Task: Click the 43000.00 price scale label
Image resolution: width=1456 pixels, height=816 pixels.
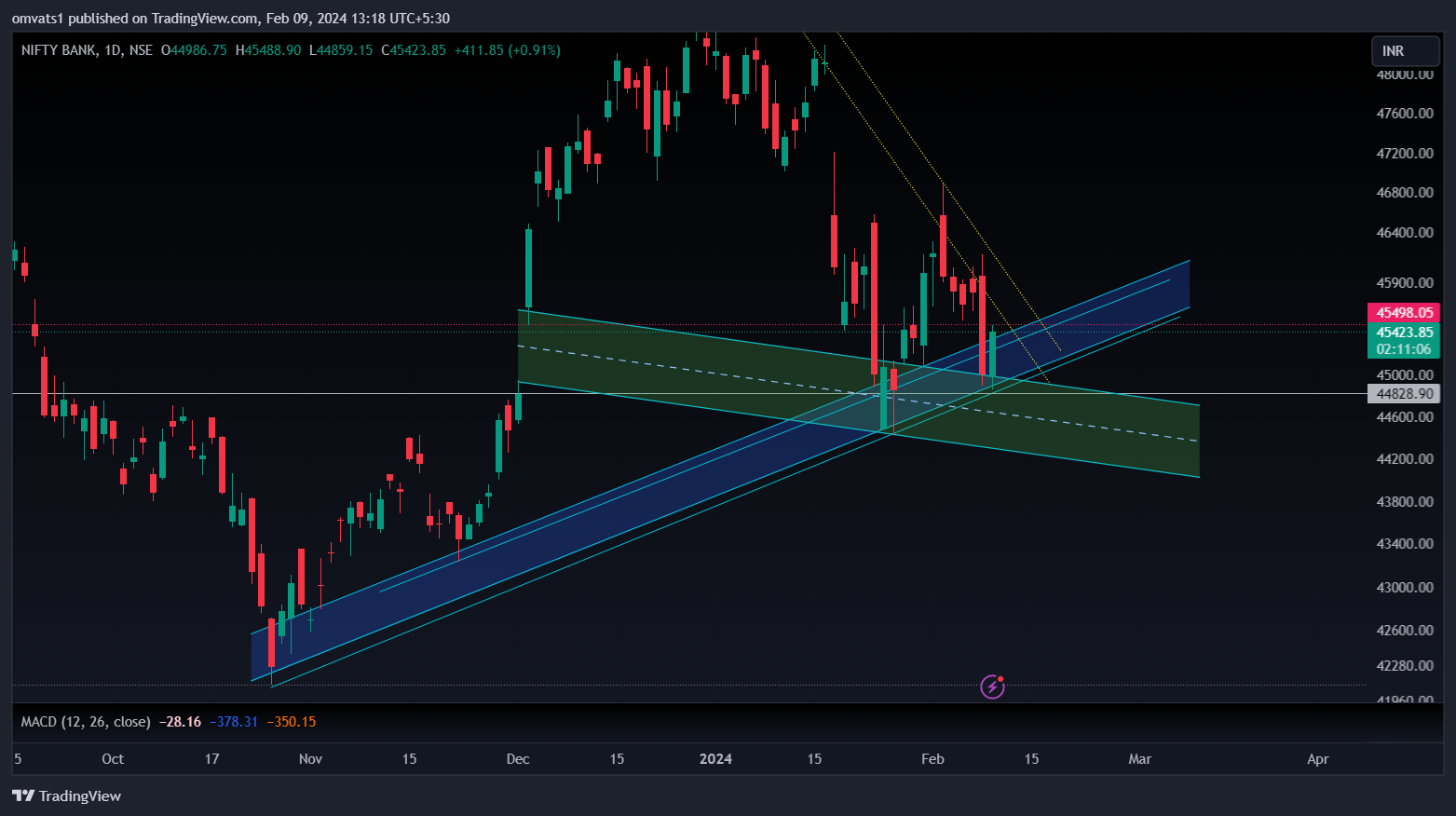Action: click(1405, 588)
